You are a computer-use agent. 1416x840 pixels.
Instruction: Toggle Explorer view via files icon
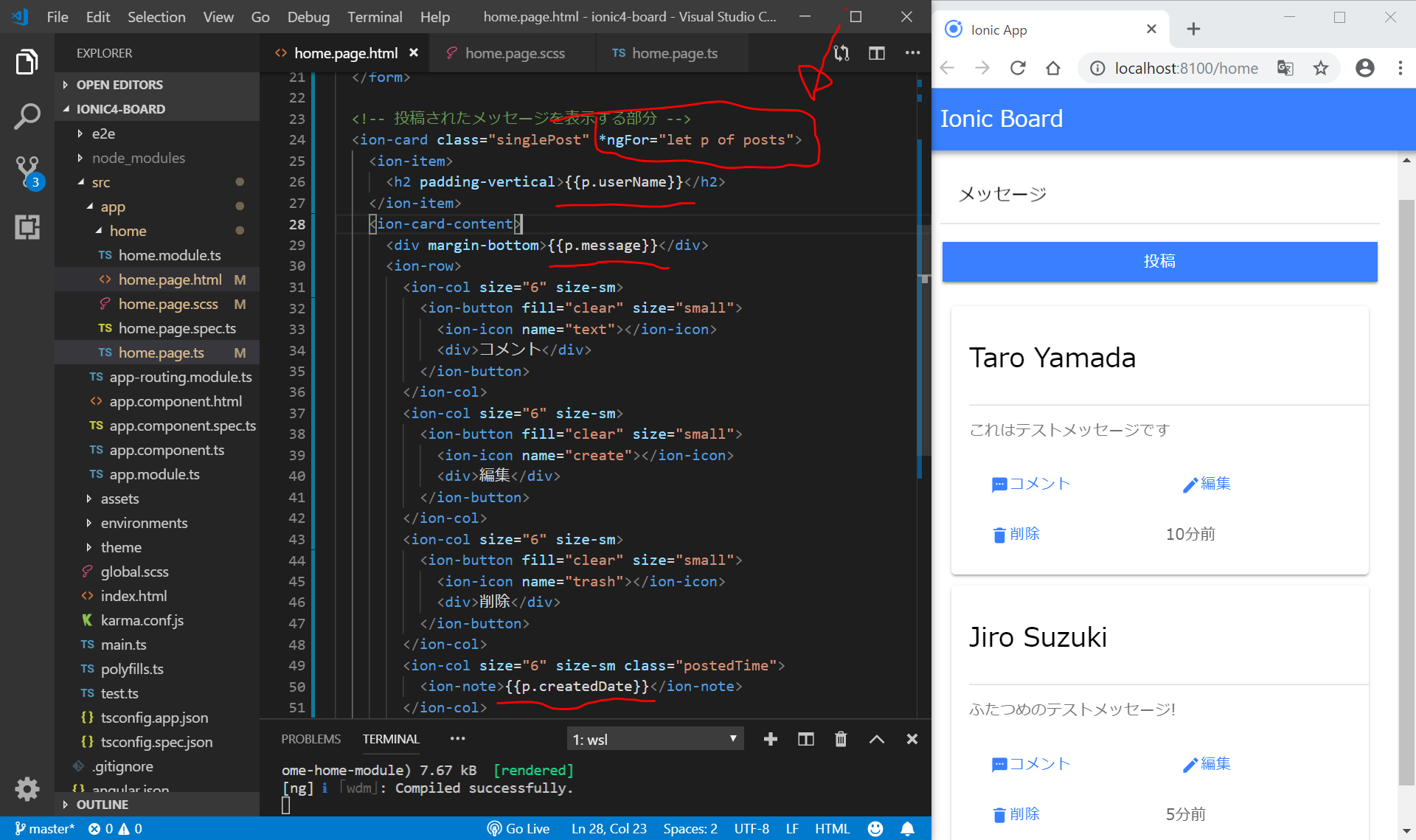tap(27, 62)
